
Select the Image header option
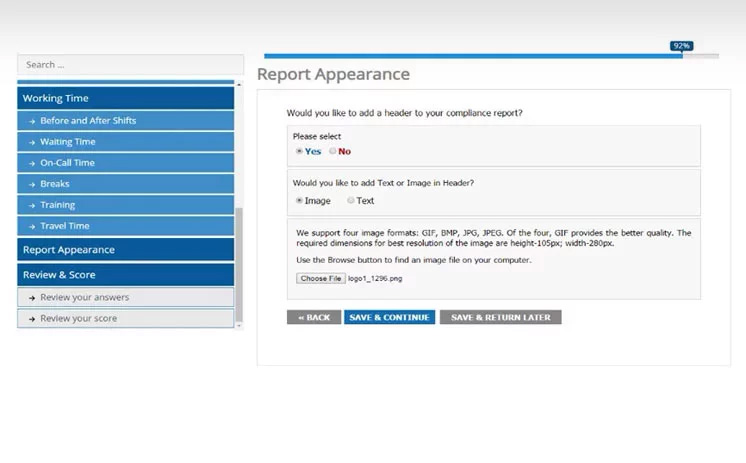pos(299,201)
